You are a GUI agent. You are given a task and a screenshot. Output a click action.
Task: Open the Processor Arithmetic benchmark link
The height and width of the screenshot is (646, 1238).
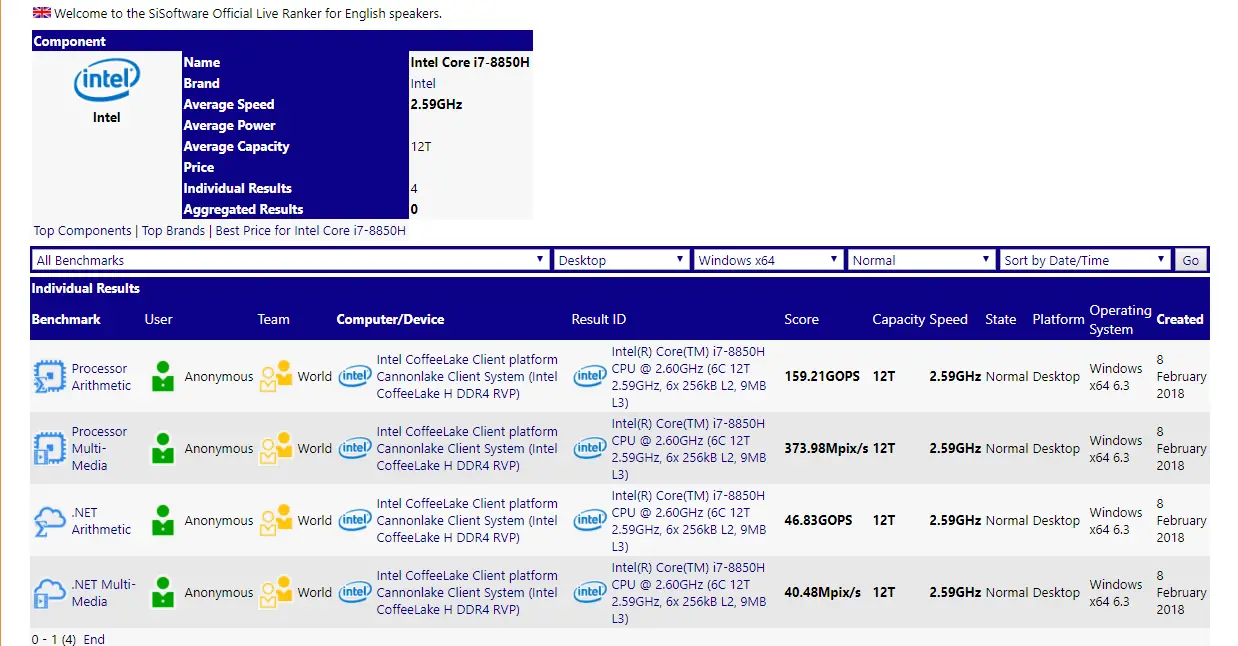click(101, 377)
